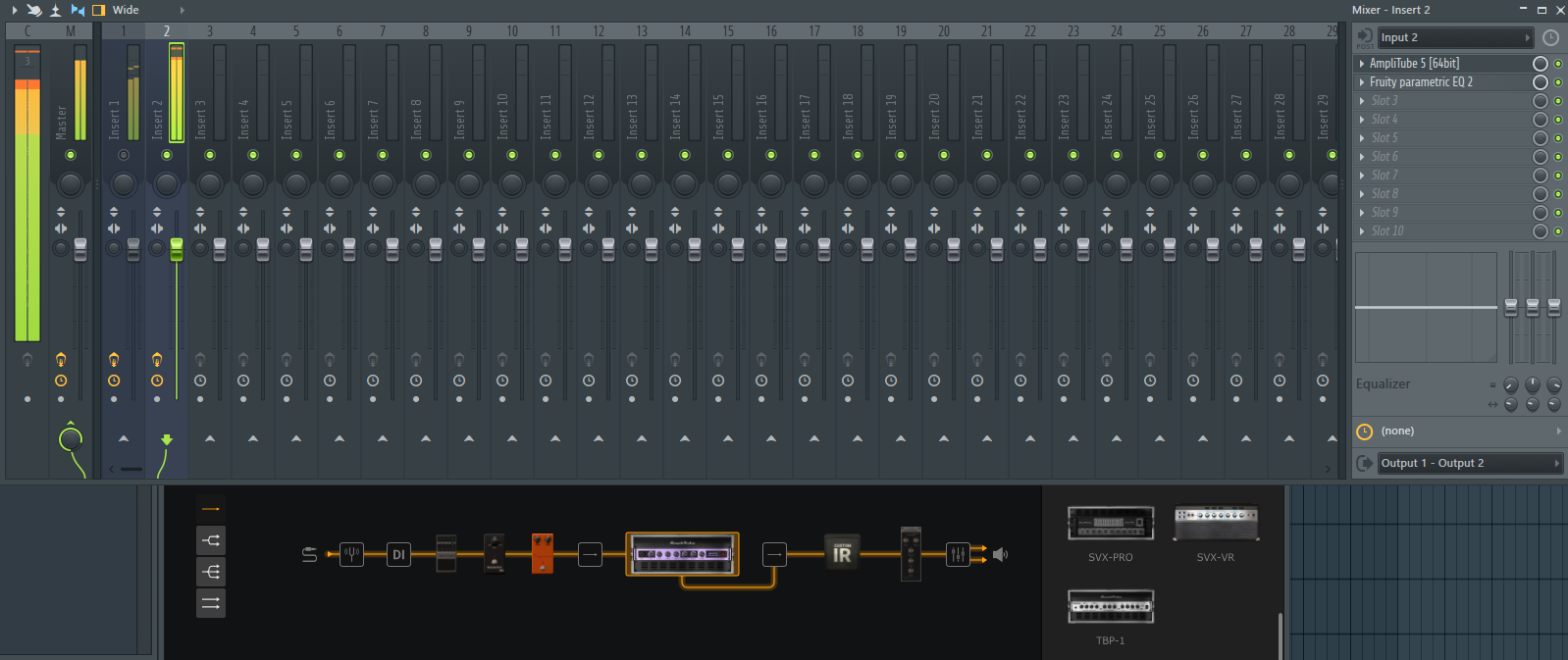The image size is (1568, 660).
Task: Open the Input 2 source dropdown
Action: 1454,38
